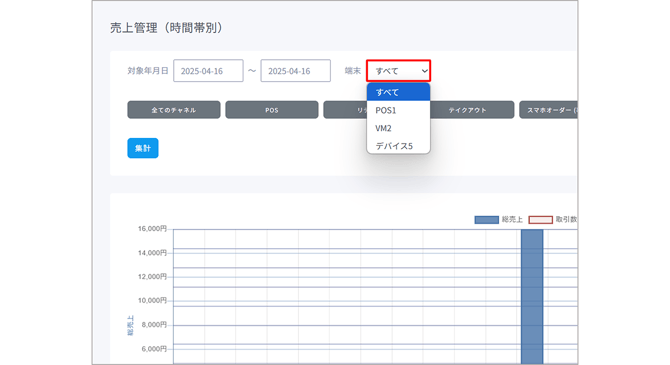Screen dimensions: 670x365
Task: Click the blue 総売上 legend swatch
Action: (x=487, y=220)
